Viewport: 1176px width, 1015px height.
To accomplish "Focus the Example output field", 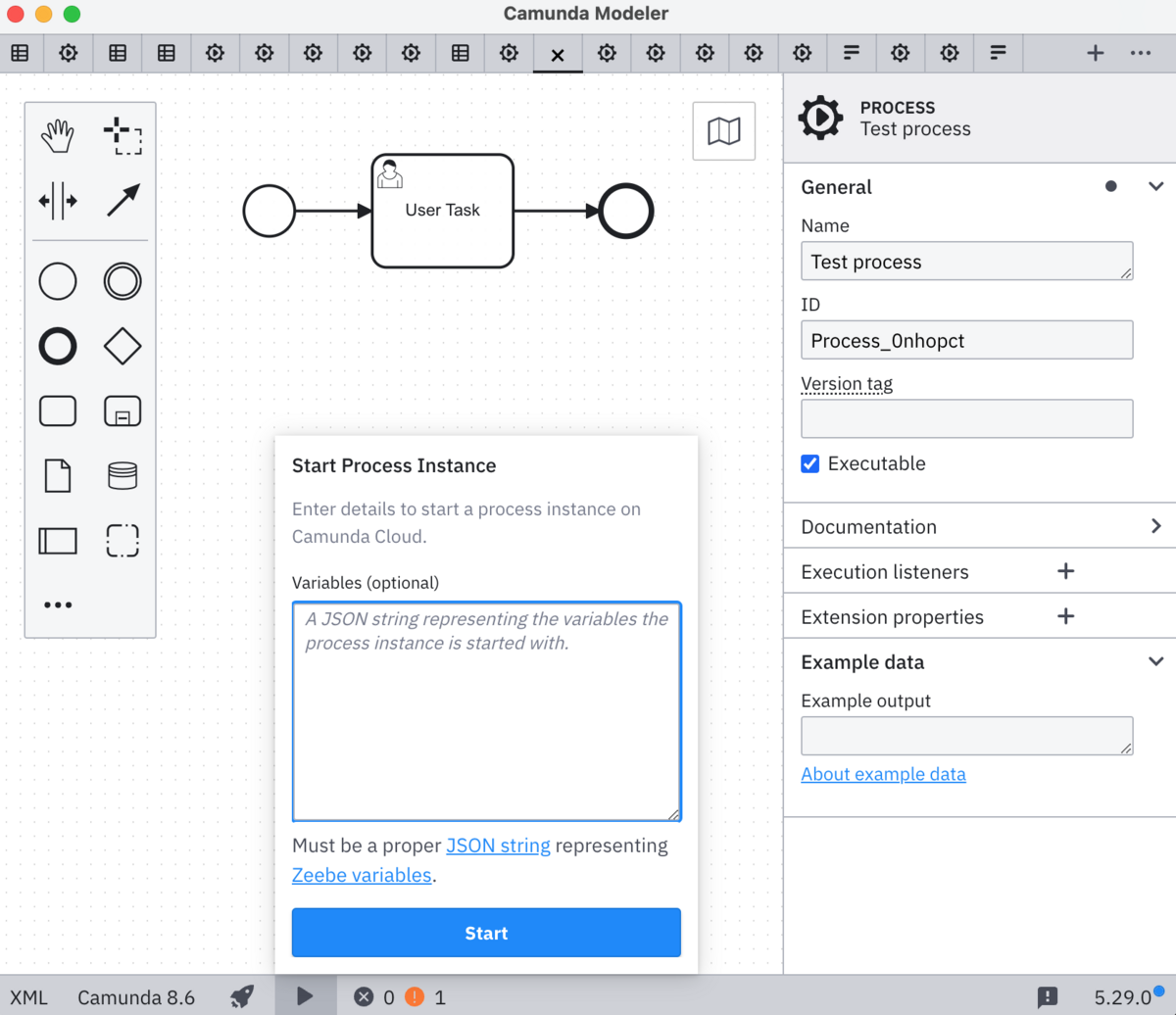I will click(967, 736).
